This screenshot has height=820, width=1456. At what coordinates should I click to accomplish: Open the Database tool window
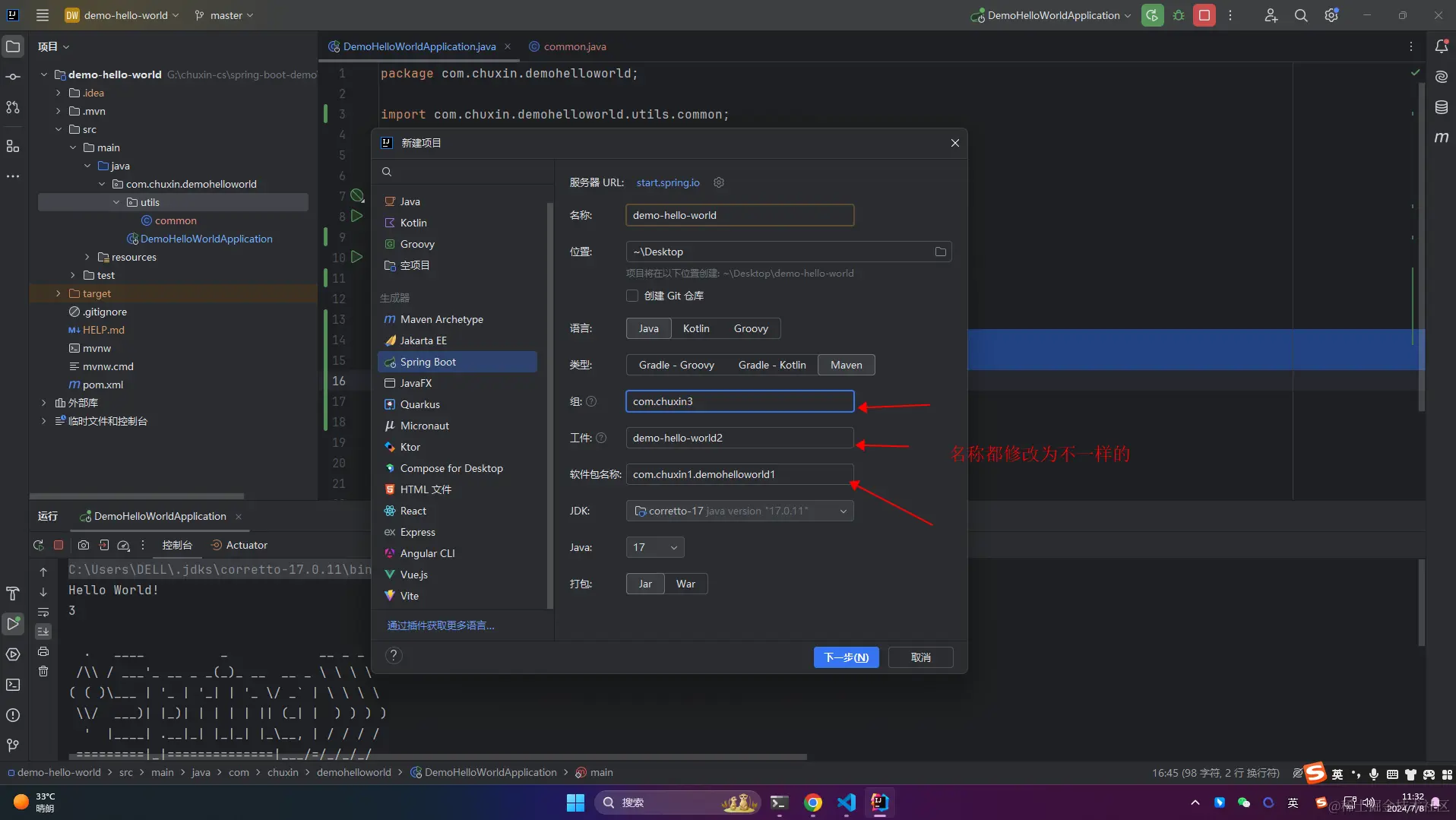click(x=1441, y=107)
